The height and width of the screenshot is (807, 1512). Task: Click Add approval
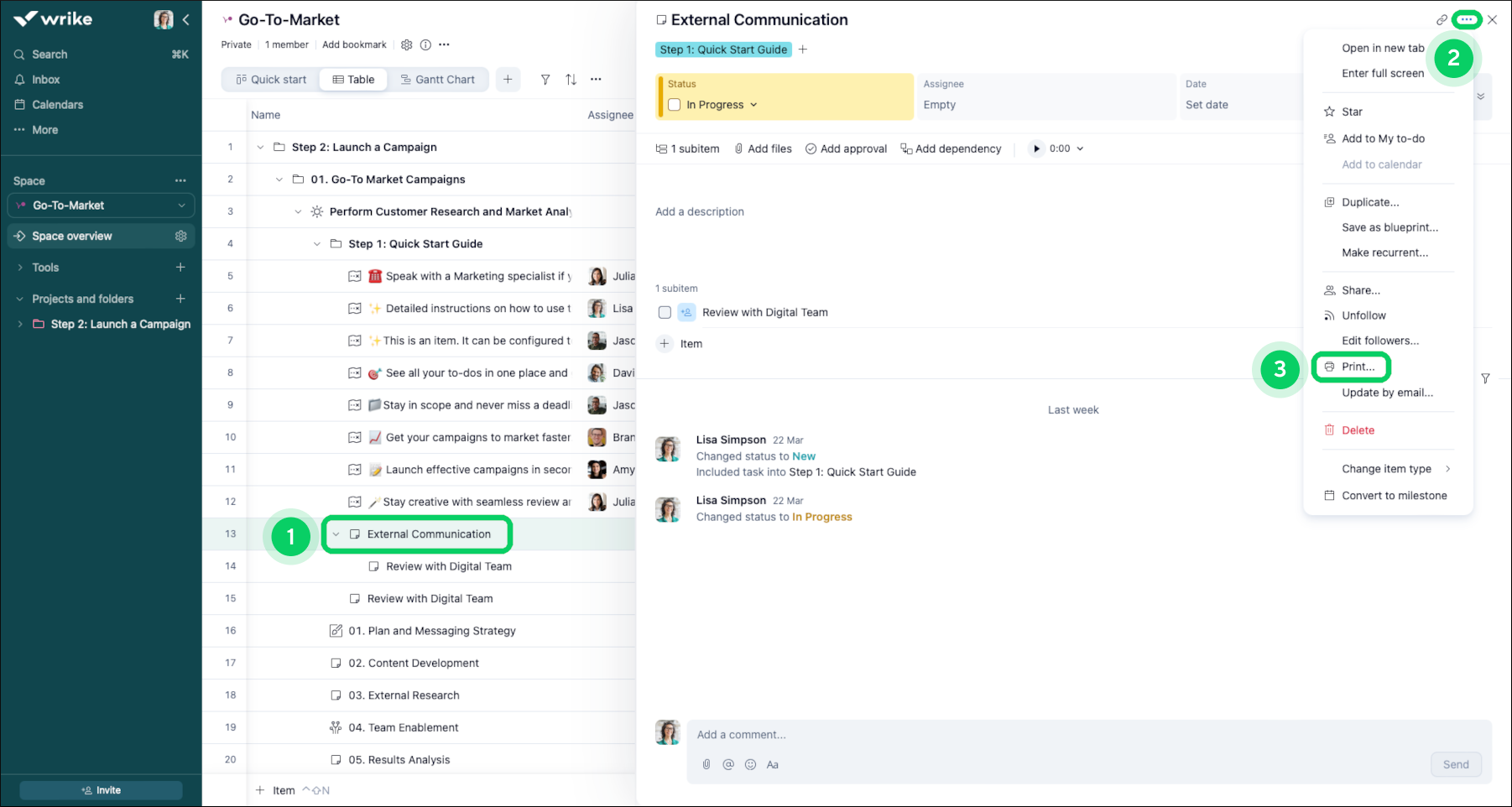pos(846,148)
